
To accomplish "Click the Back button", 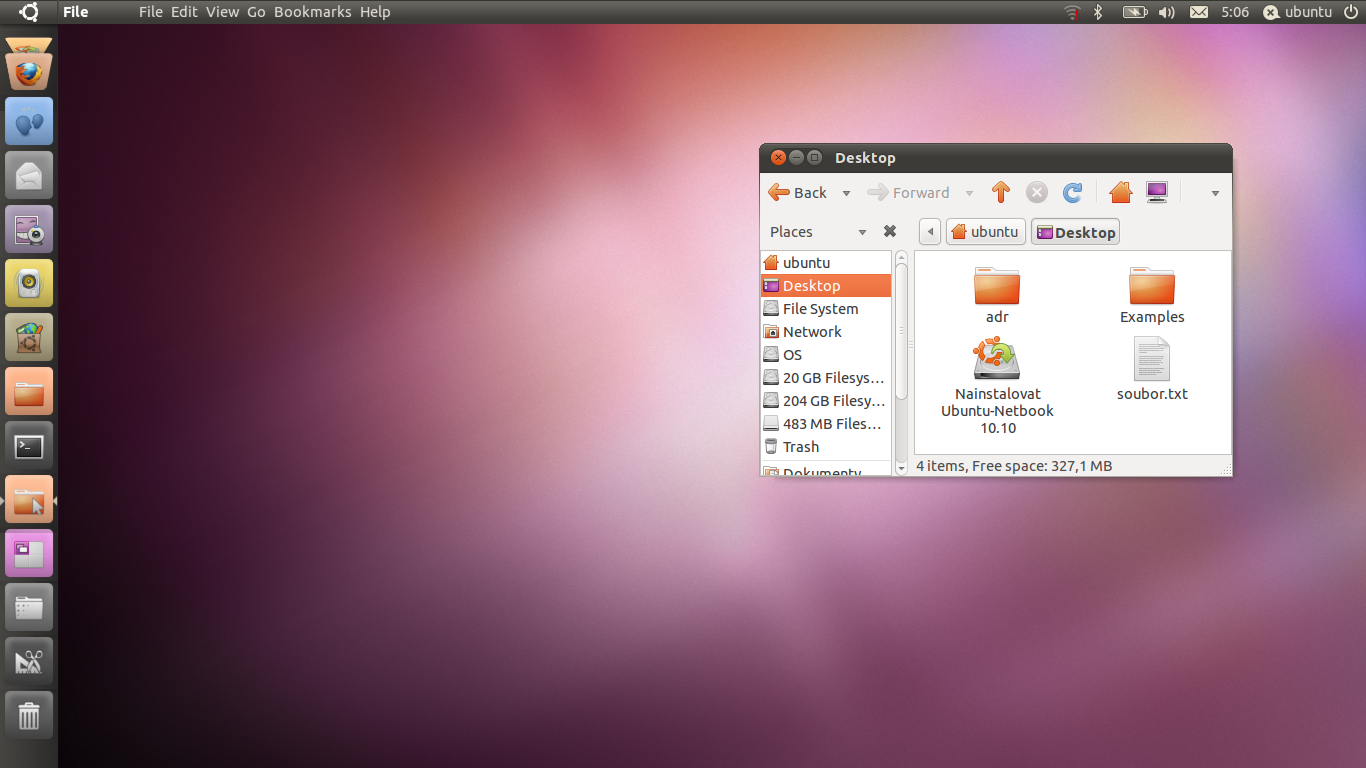I will pyautogui.click(x=798, y=192).
